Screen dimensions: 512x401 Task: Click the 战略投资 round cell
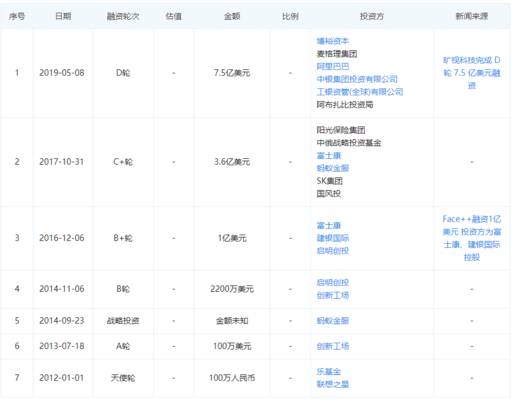pos(123,321)
